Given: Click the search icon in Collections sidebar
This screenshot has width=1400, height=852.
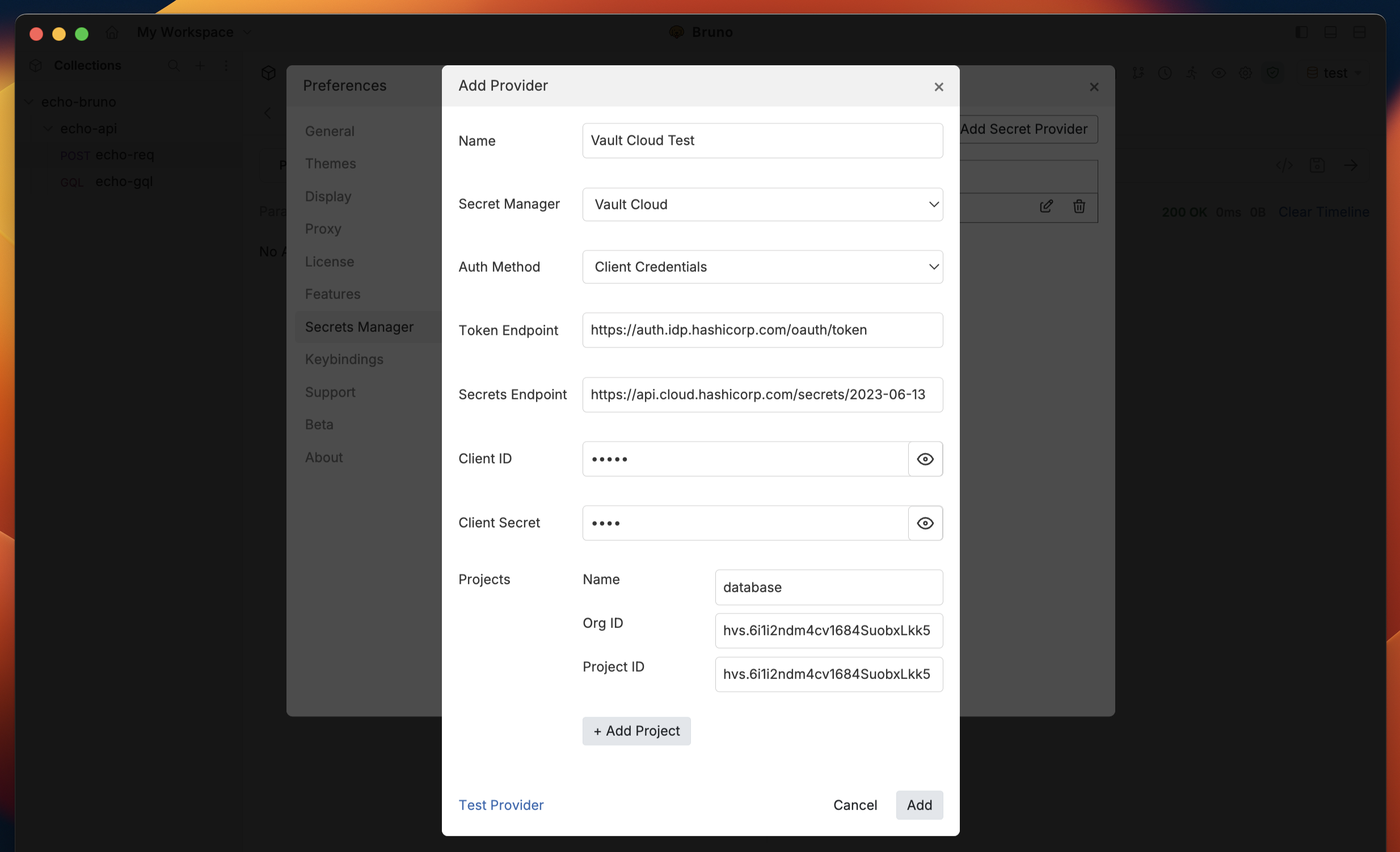Looking at the screenshot, I should tap(174, 66).
